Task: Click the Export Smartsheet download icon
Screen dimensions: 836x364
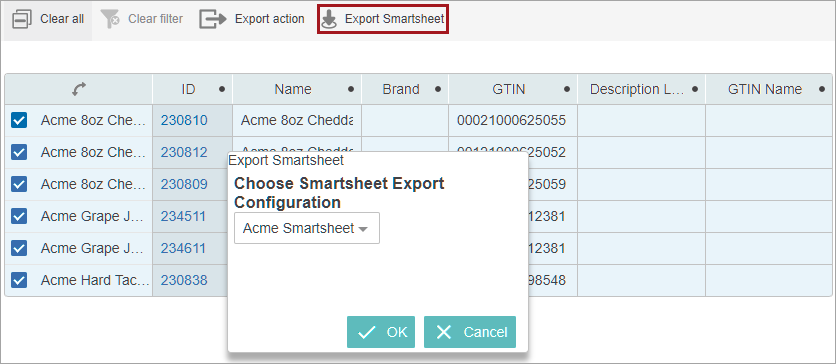Action: 329,19
